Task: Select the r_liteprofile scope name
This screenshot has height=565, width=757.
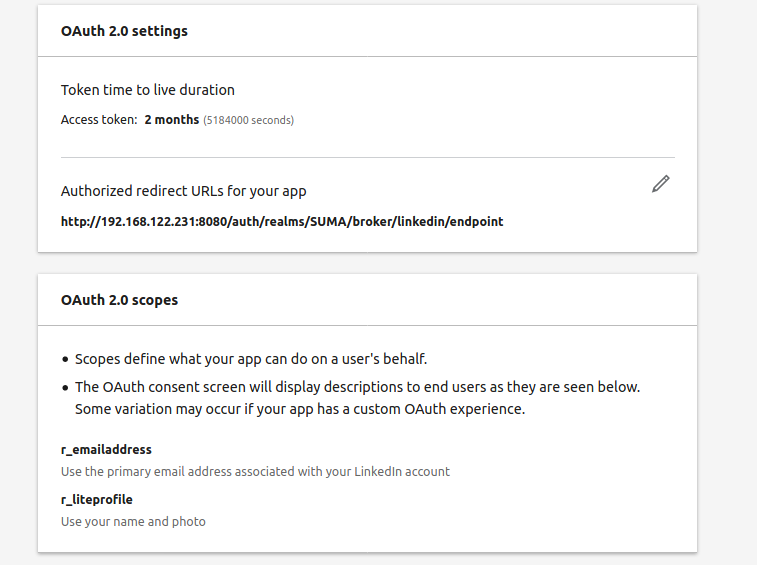Action: coord(96,499)
